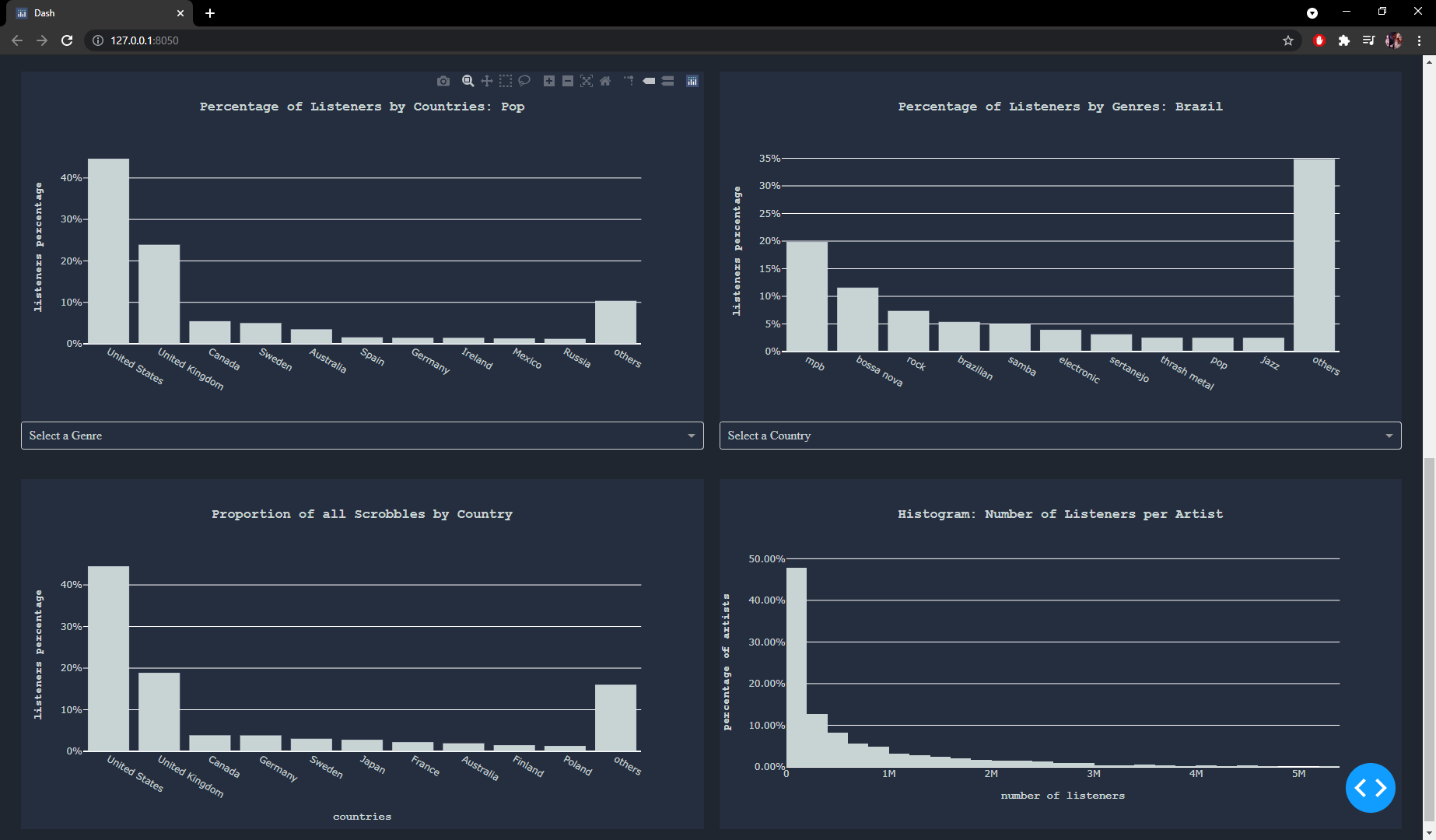This screenshot has height=840, width=1436.
Task: Open the media controls playlist icon
Action: pyautogui.click(x=1369, y=40)
